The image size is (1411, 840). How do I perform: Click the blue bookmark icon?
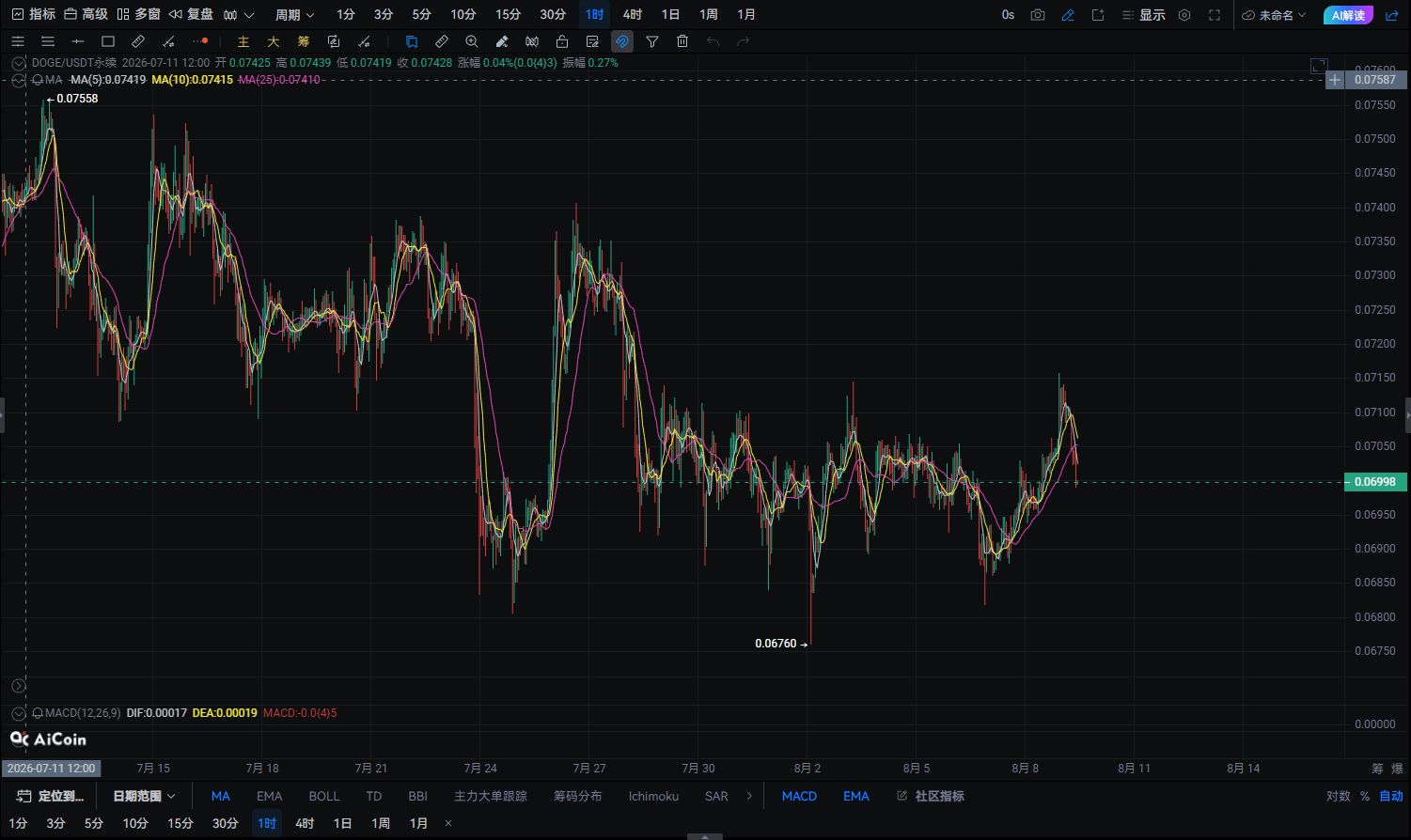click(412, 41)
